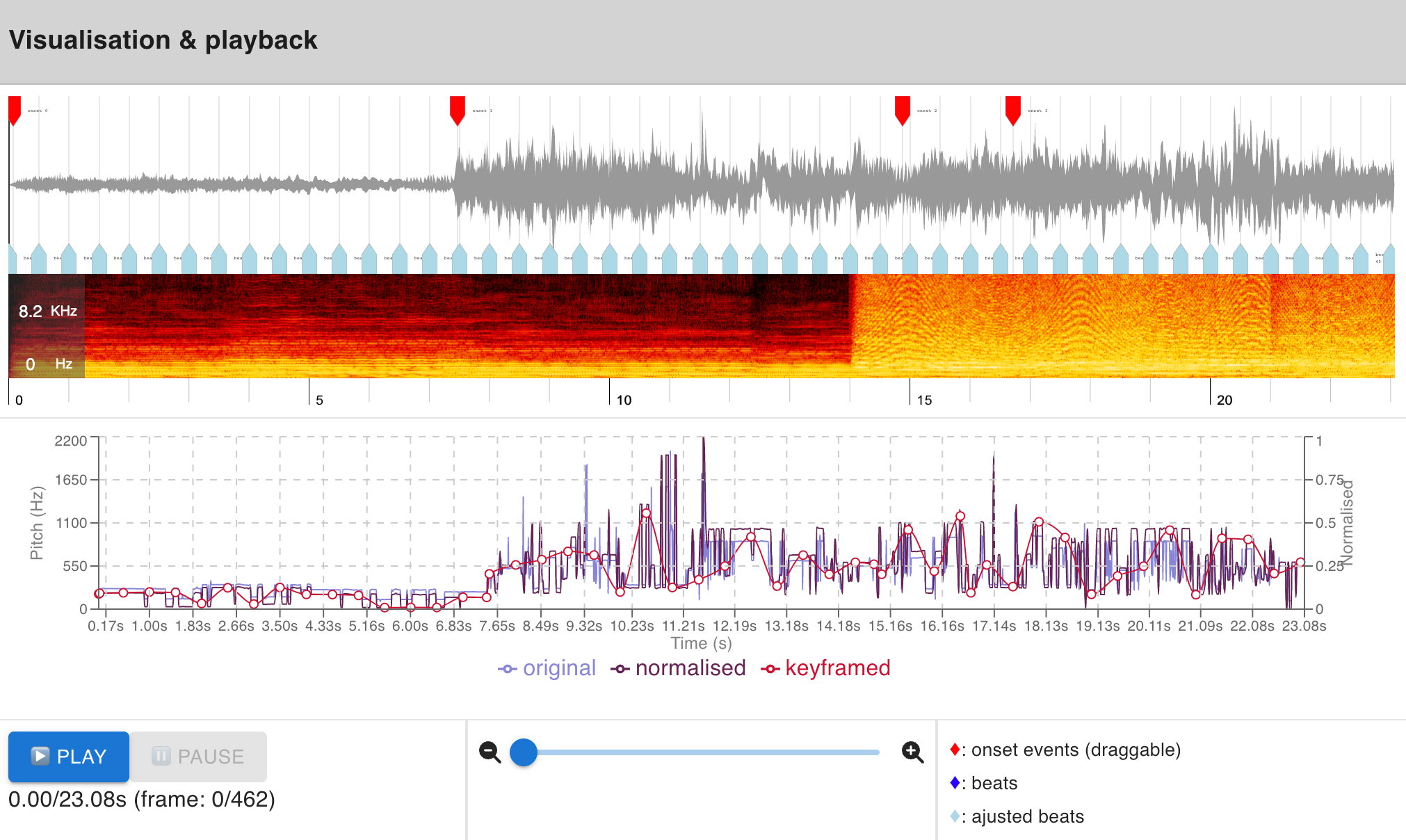This screenshot has height=840, width=1406.
Task: Select the red onset 2 marker flag
Action: click(x=902, y=108)
